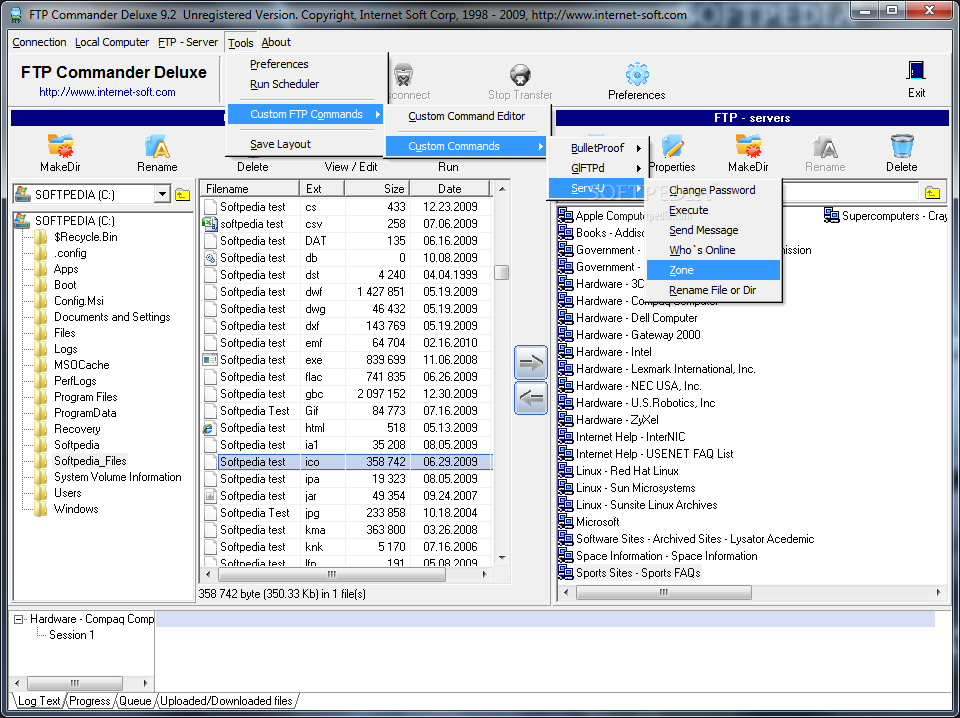The width and height of the screenshot is (960, 718).
Task: Click the local up-folder icon beside drive selector
Action: (x=182, y=195)
